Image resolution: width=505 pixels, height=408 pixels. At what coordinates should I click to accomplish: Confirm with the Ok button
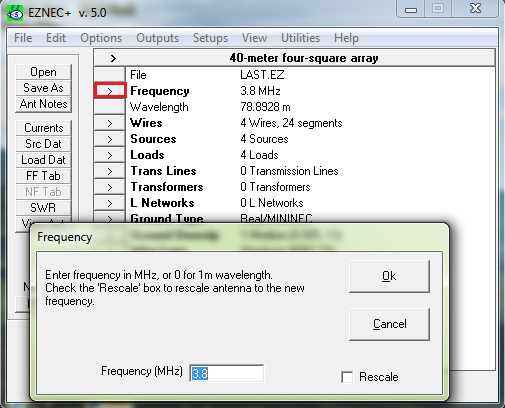tap(389, 276)
